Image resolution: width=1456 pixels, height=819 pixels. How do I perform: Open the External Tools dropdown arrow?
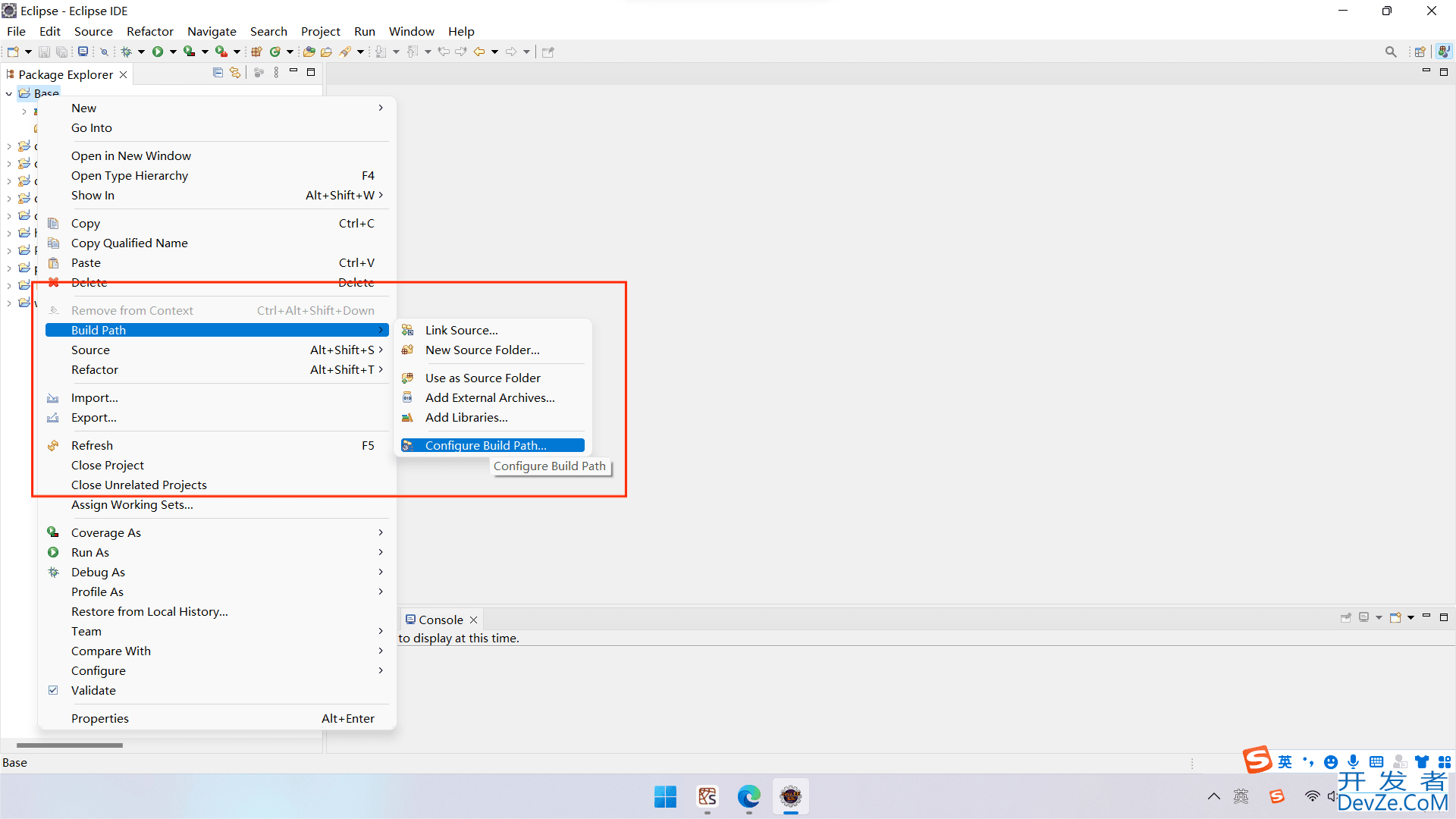click(237, 52)
